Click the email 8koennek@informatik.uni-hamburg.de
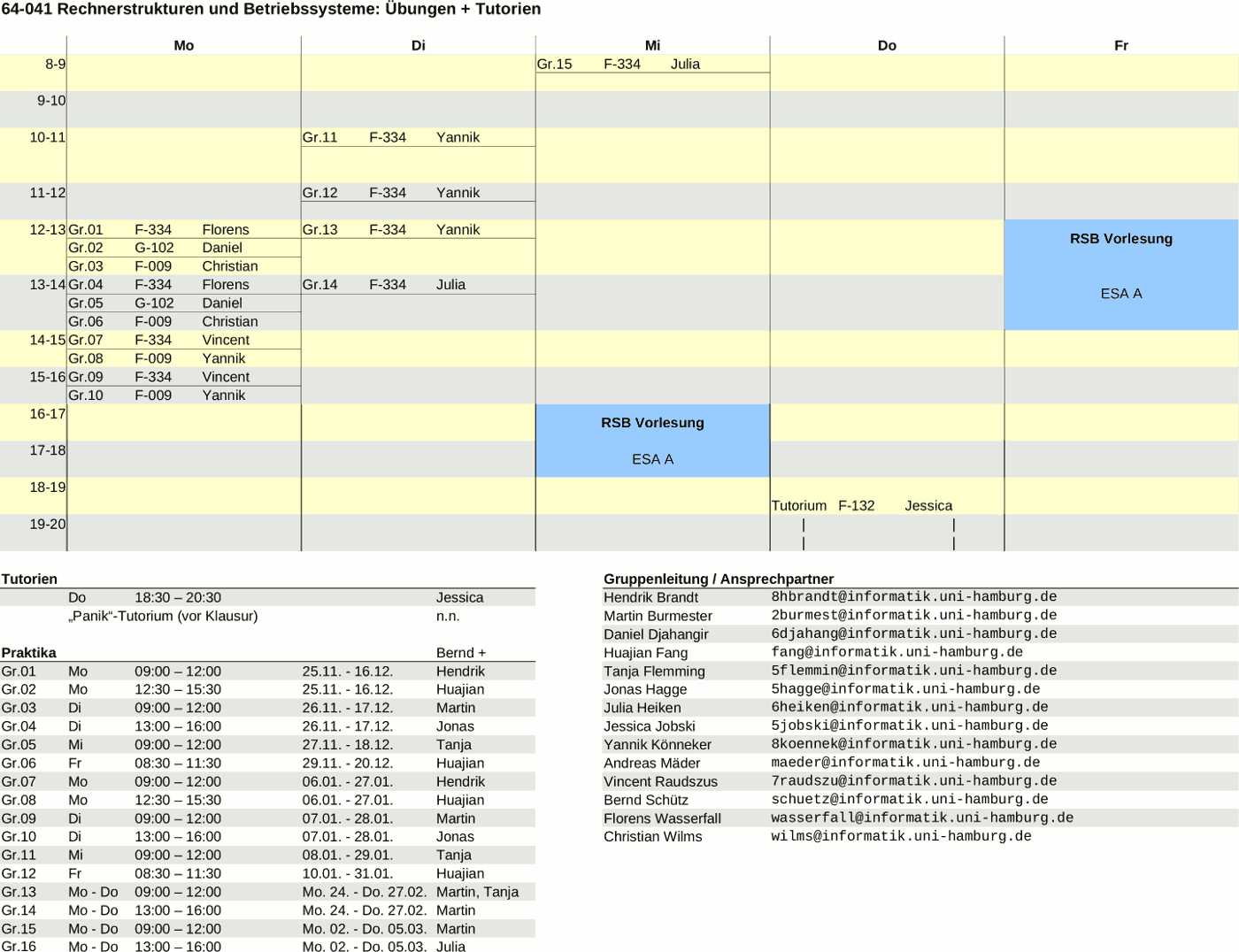The width and height of the screenshot is (1239, 952). 914,744
